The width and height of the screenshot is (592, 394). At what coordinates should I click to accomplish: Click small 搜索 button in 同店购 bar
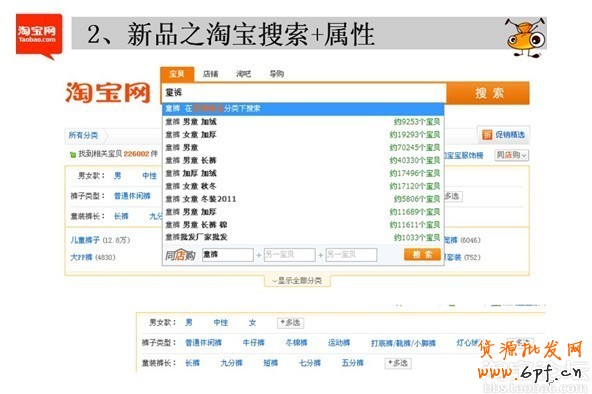[x=422, y=255]
